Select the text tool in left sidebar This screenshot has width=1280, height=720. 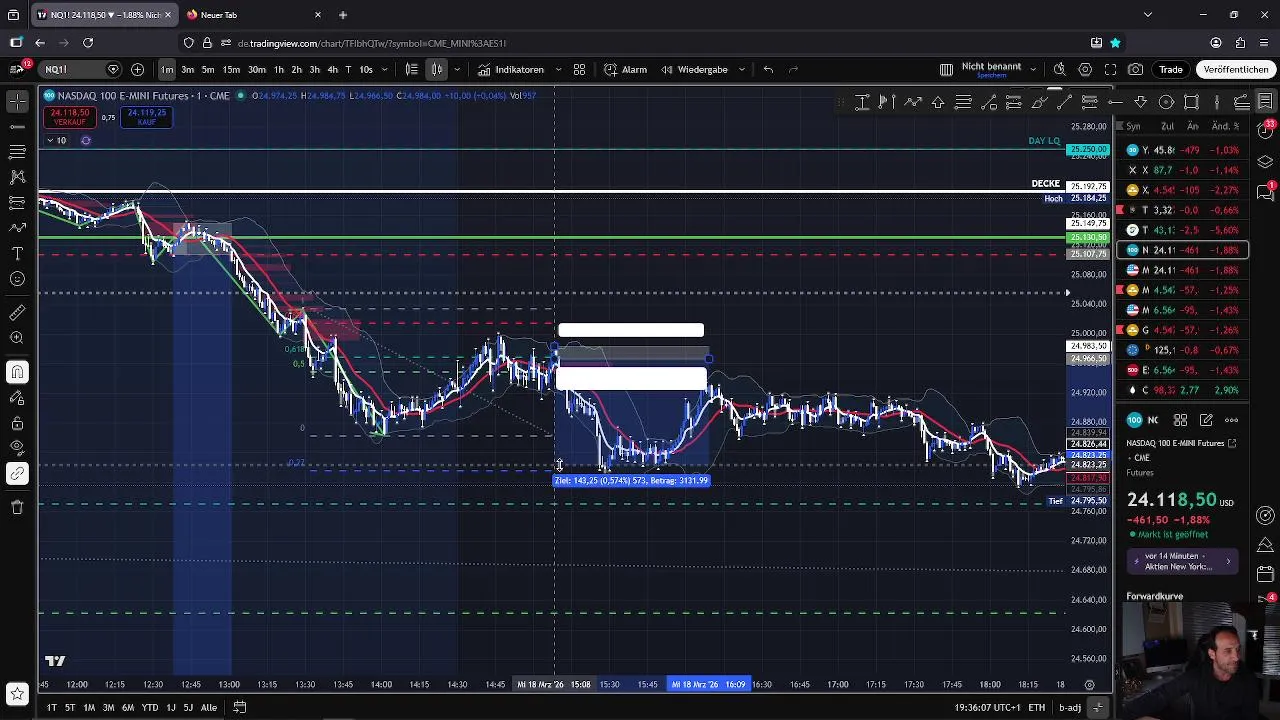[x=17, y=253]
